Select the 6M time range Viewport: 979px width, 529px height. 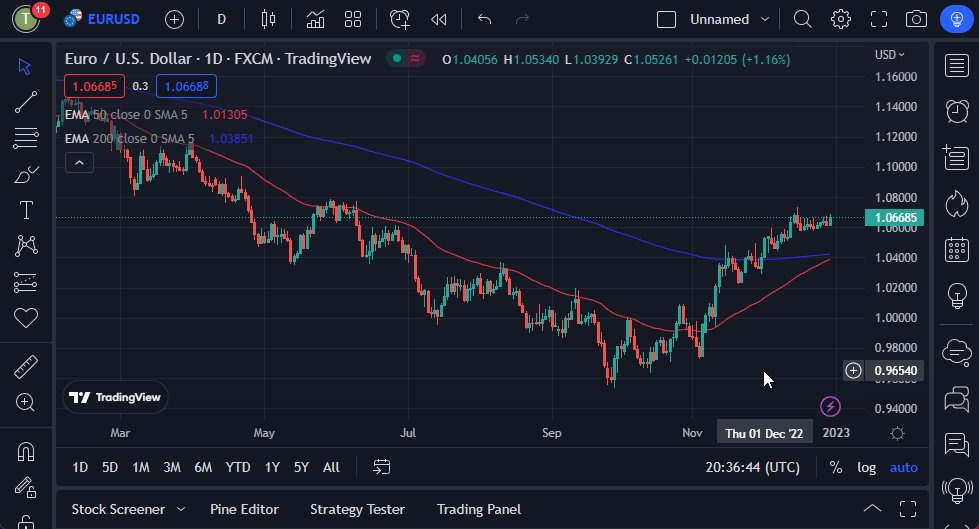point(203,467)
